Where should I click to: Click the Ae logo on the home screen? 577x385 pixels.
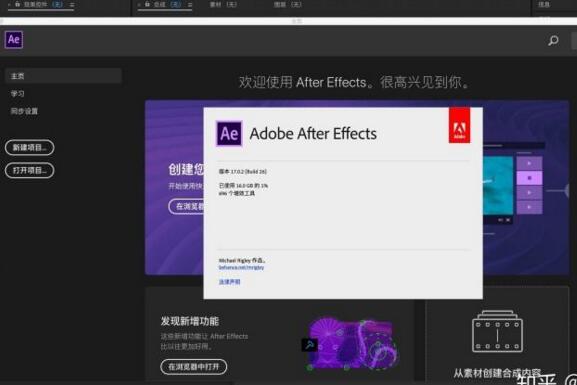(14, 39)
